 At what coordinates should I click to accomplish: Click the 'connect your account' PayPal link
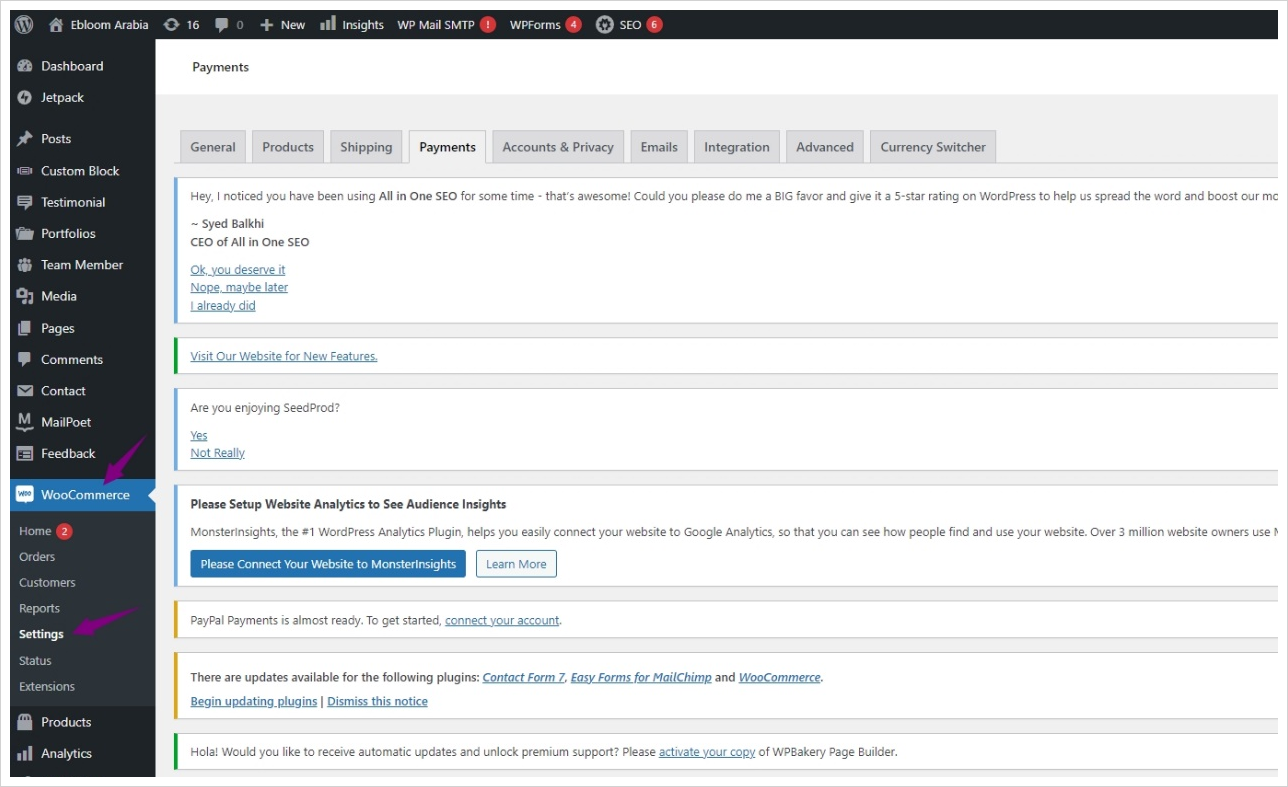click(x=502, y=620)
